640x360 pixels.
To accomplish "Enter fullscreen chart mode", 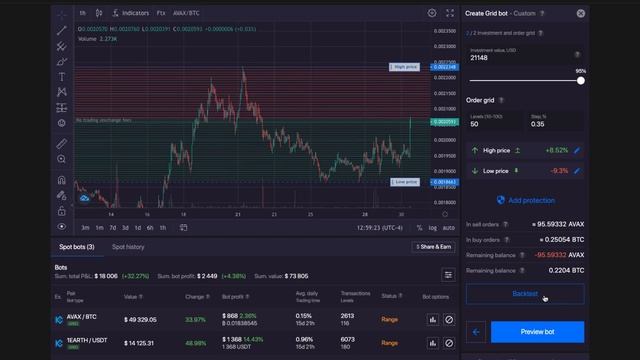I will (x=450, y=13).
